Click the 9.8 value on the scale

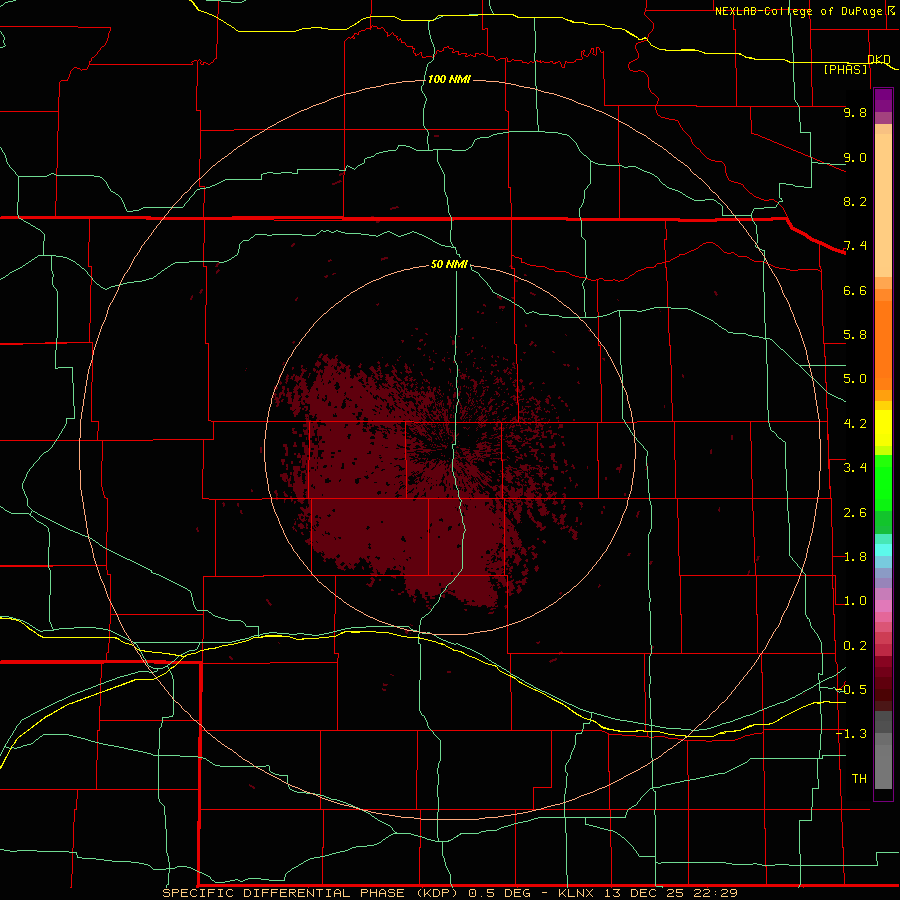click(855, 112)
